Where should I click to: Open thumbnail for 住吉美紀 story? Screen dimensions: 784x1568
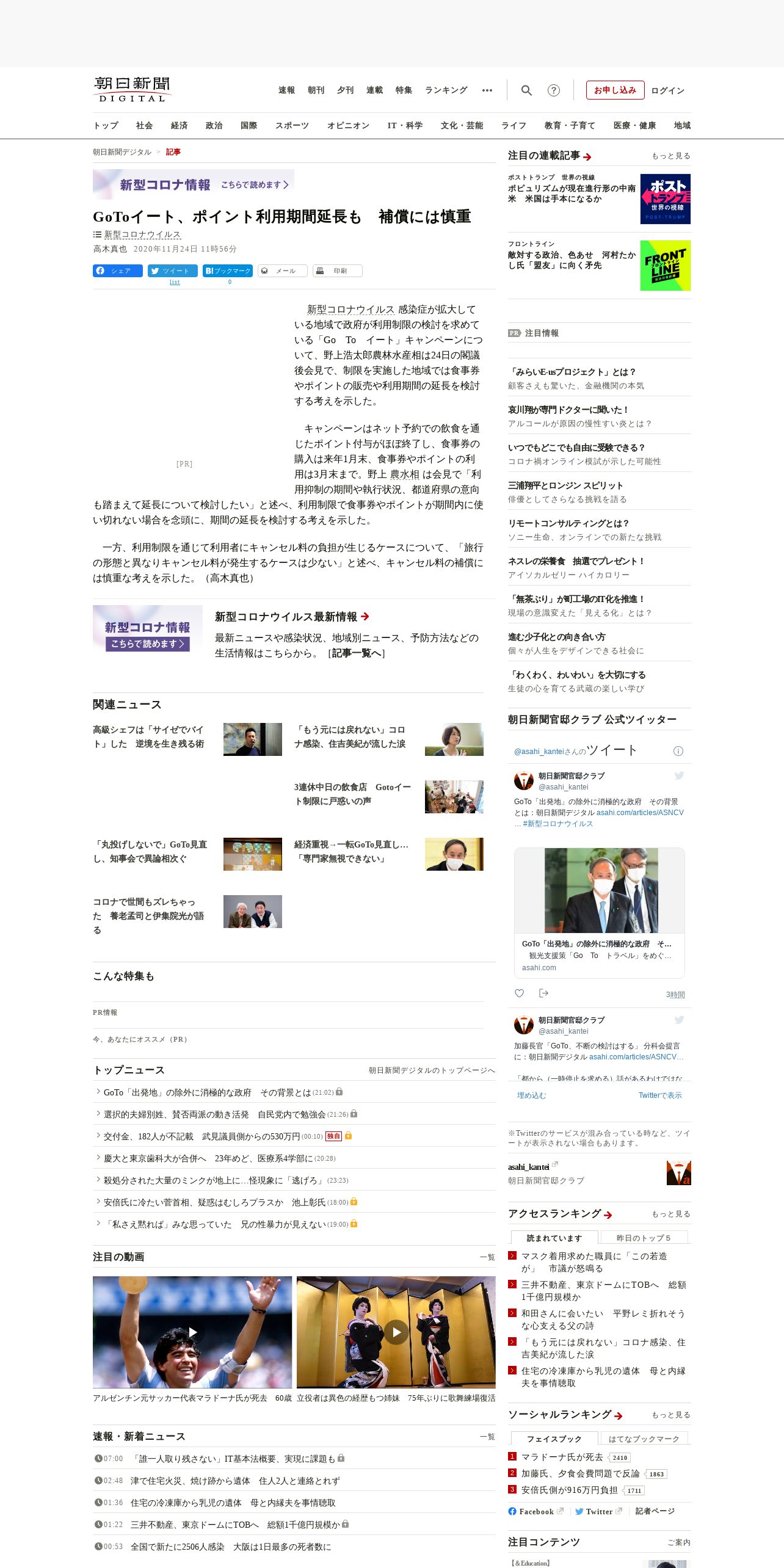click(454, 739)
